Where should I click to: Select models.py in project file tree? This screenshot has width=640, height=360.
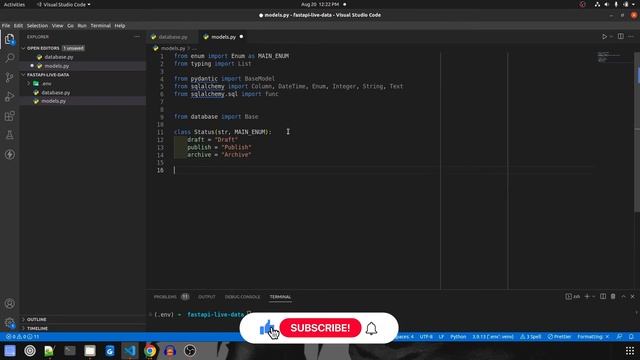(53, 101)
